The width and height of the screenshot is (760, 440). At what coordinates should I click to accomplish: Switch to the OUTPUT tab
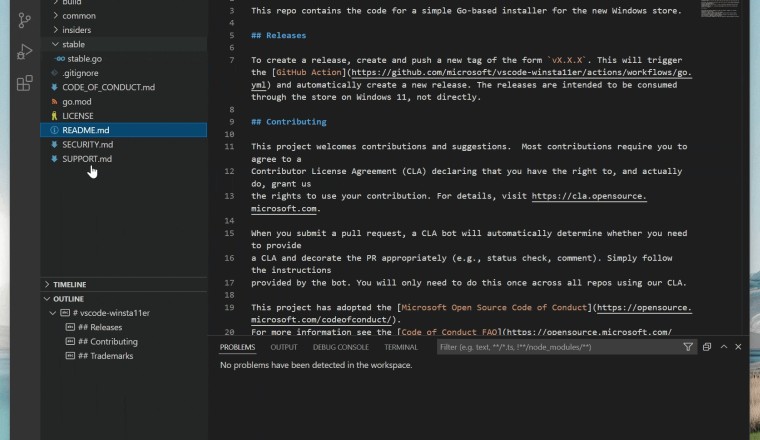[x=284, y=347]
